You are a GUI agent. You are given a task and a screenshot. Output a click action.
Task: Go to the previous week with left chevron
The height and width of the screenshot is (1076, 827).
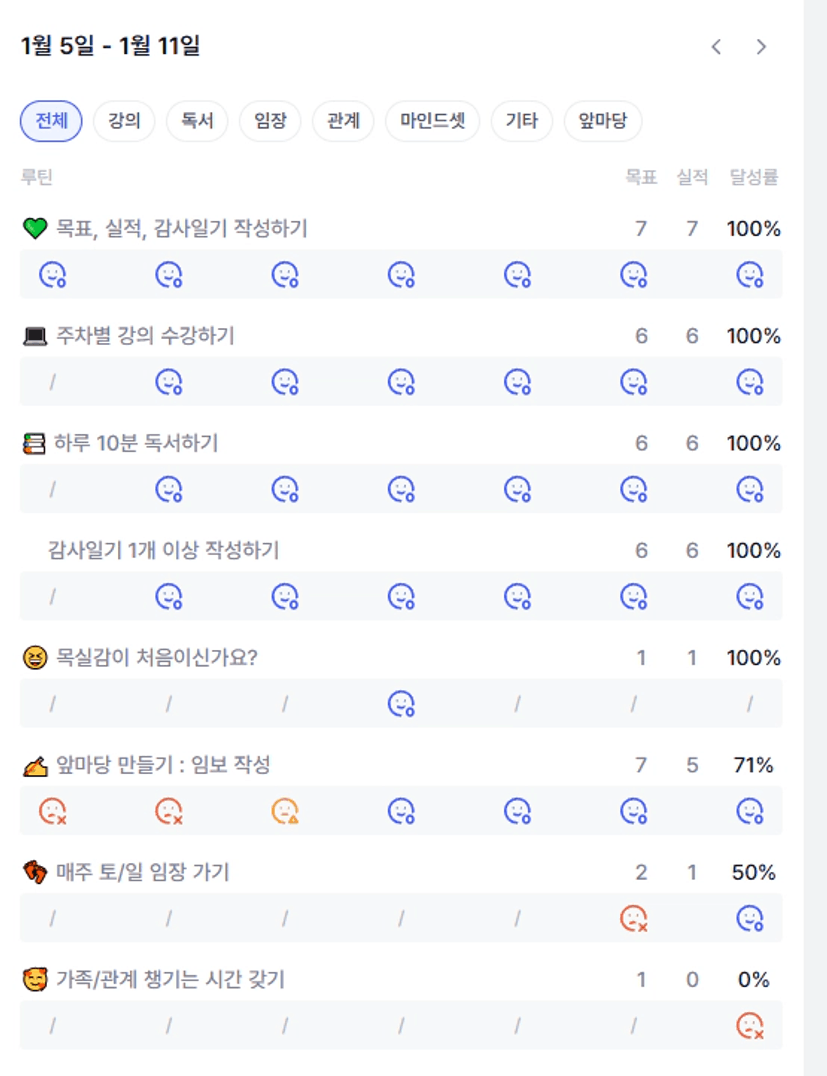pos(716,47)
